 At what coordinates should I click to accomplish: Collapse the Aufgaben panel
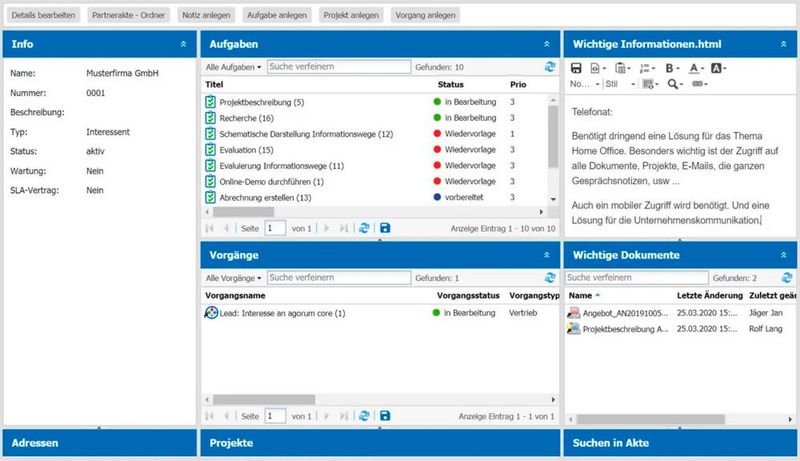click(546, 44)
